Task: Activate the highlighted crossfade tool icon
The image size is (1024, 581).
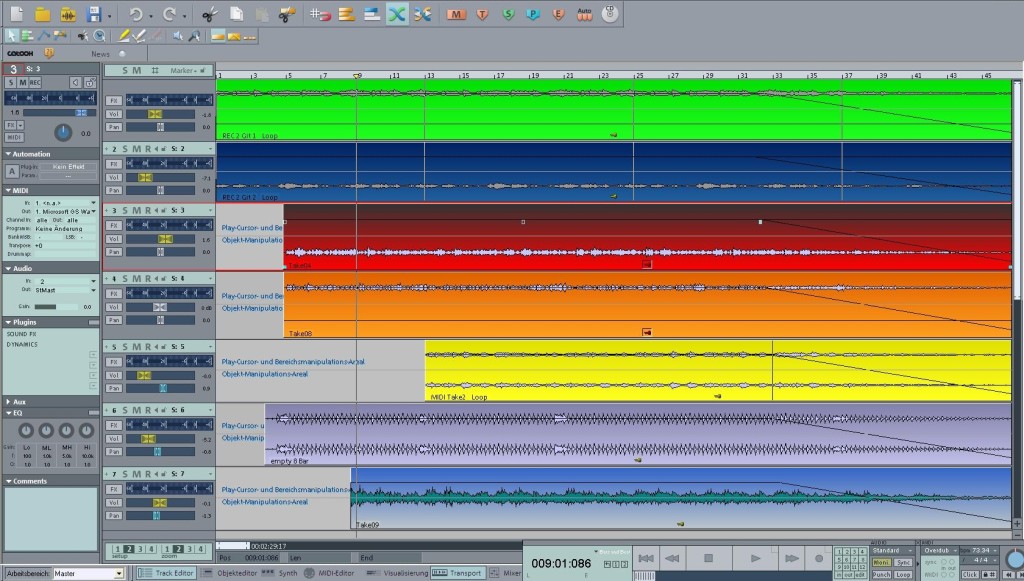Action: (x=397, y=14)
